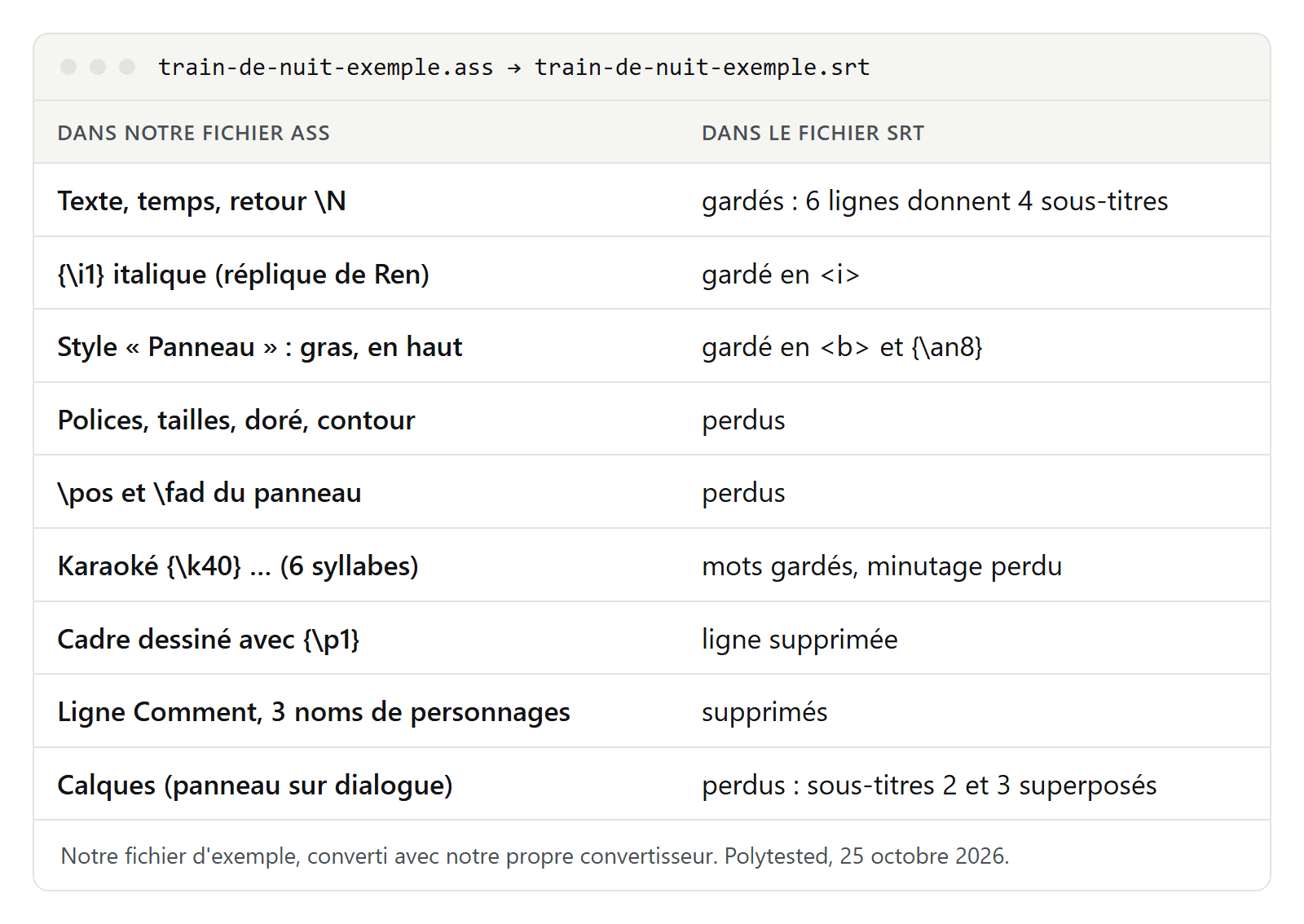Click "perdus" in the \pos et \fad row

point(743,492)
